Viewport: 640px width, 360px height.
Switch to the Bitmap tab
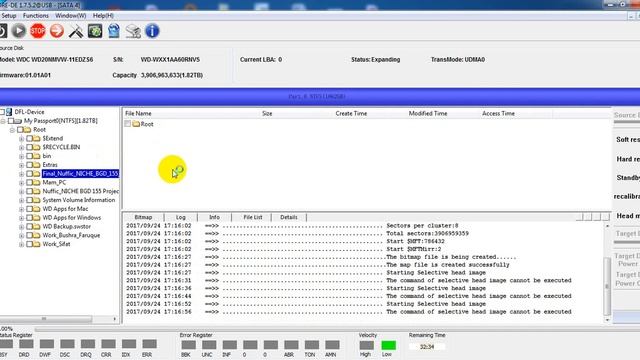(x=143, y=217)
